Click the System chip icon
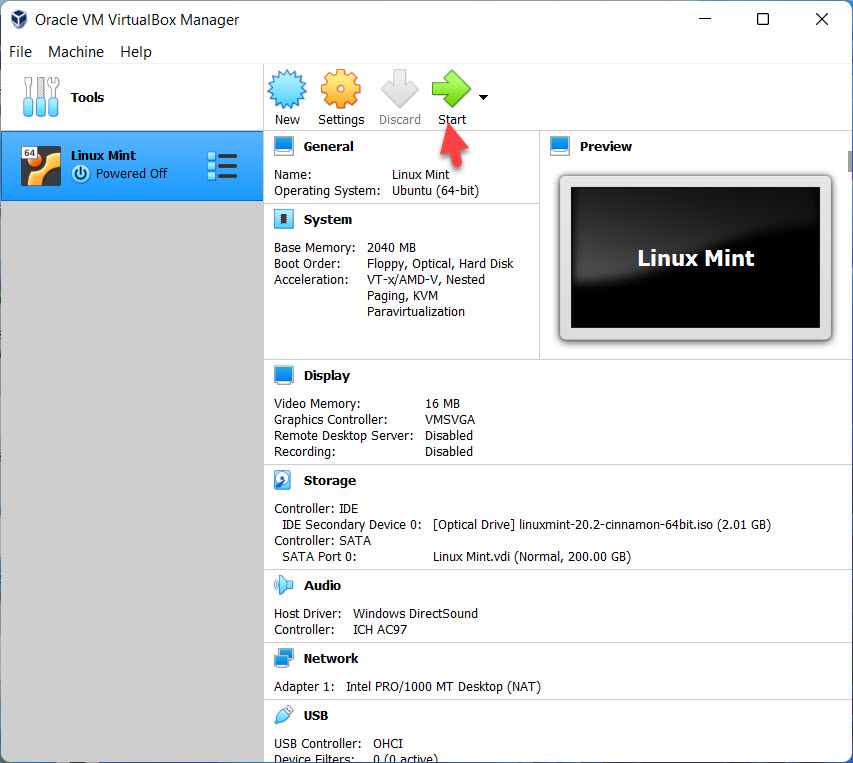The image size is (853, 763). [284, 220]
